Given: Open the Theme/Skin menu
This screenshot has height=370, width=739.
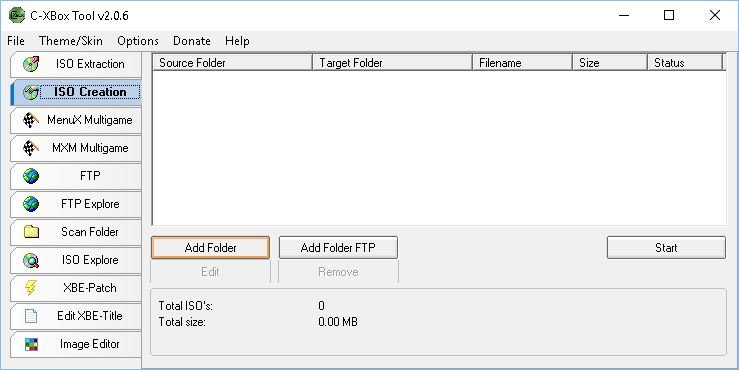Looking at the screenshot, I should tap(71, 41).
